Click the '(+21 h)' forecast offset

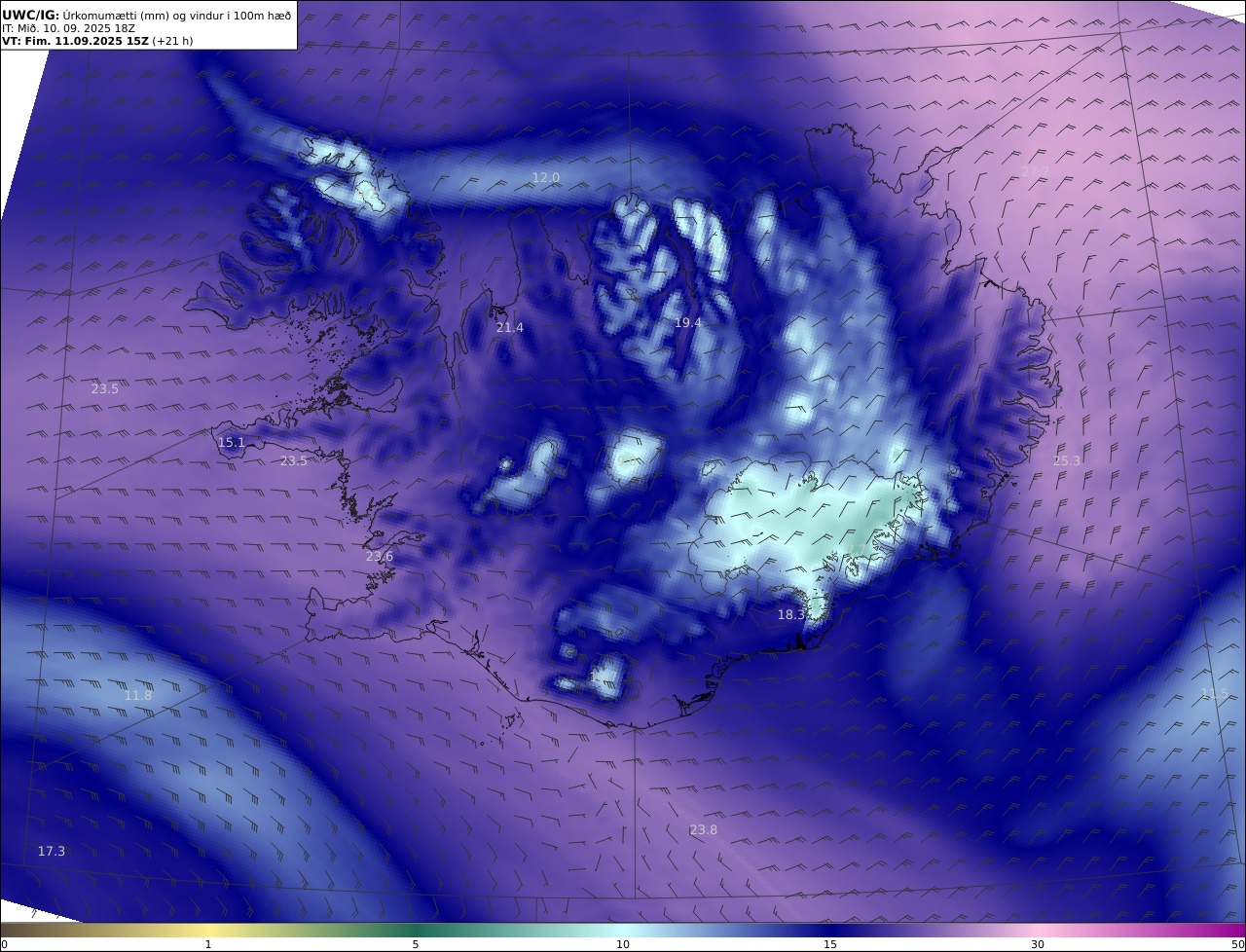click(x=172, y=41)
